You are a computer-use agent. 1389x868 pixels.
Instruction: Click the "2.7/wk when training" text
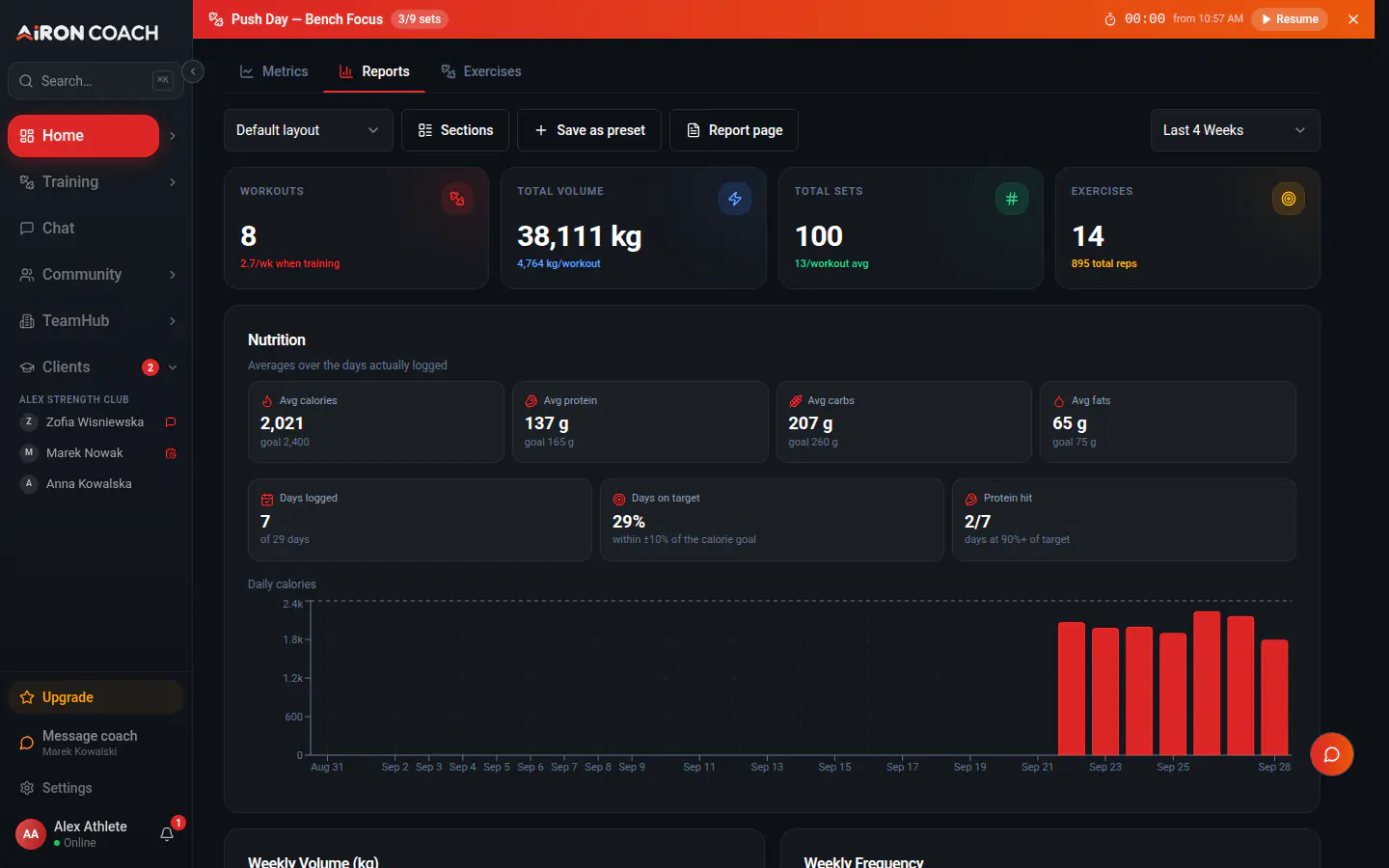(x=290, y=263)
